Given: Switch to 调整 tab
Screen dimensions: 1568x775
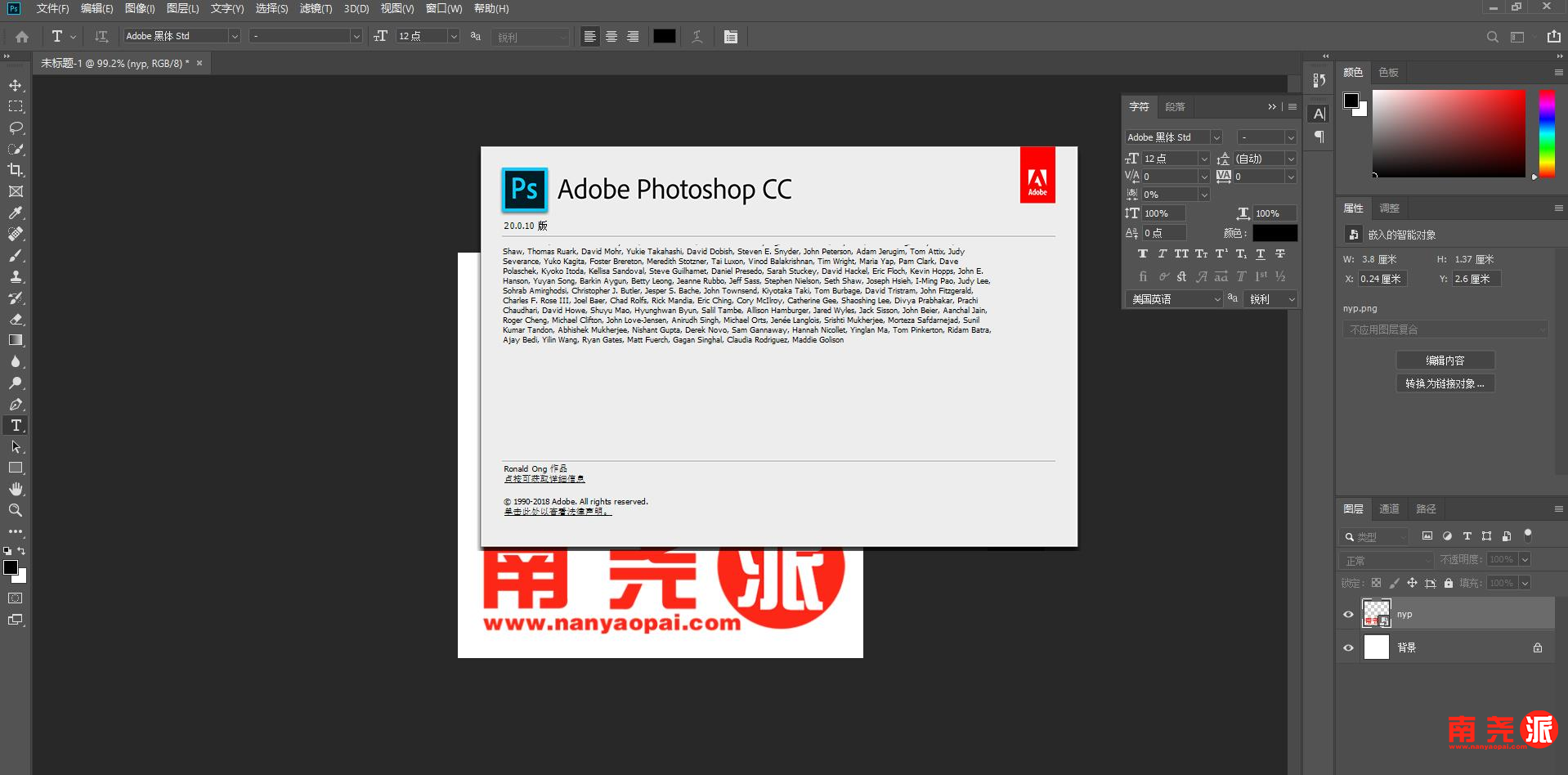Looking at the screenshot, I should coord(1389,208).
